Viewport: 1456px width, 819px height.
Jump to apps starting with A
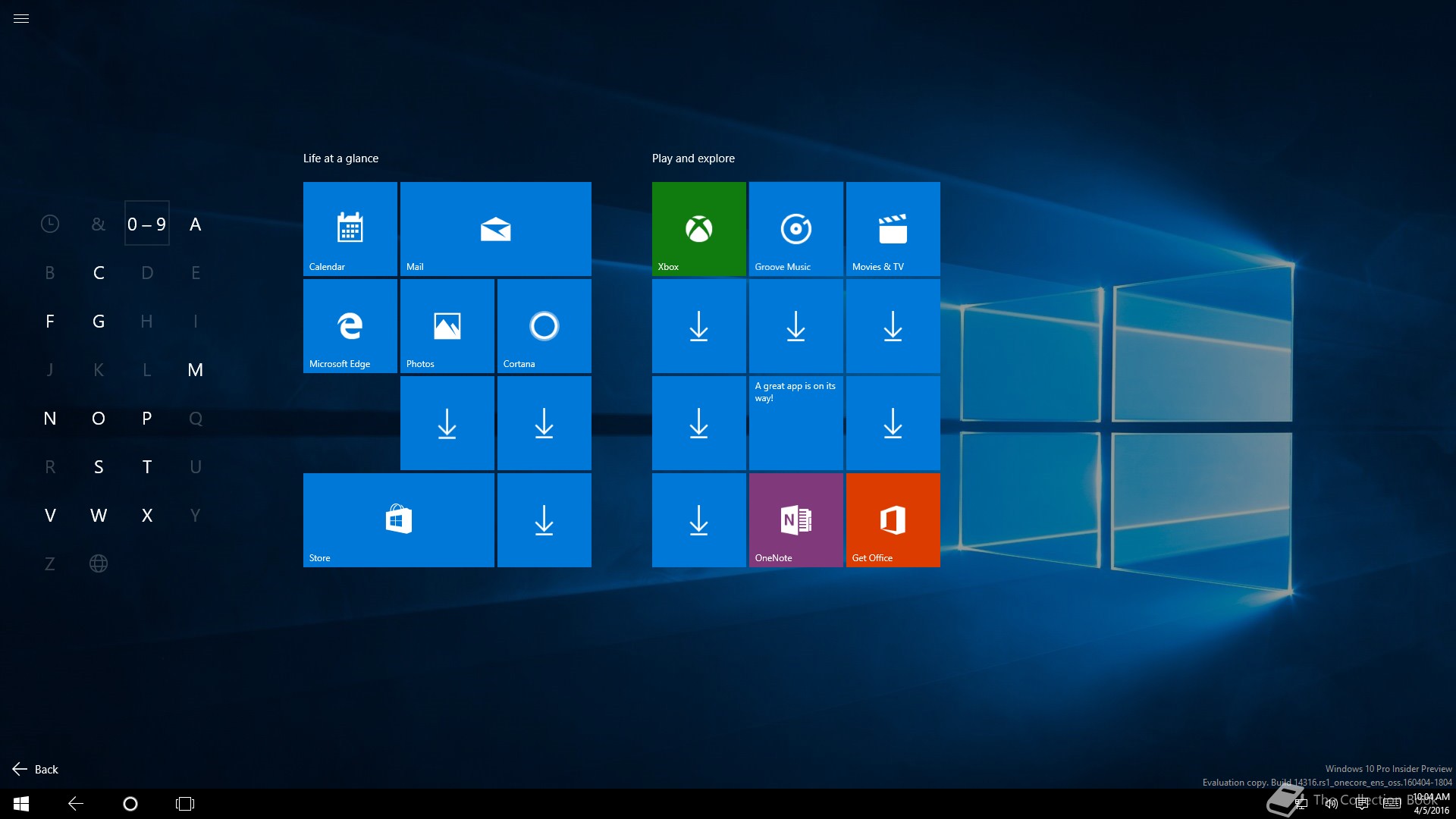[196, 224]
